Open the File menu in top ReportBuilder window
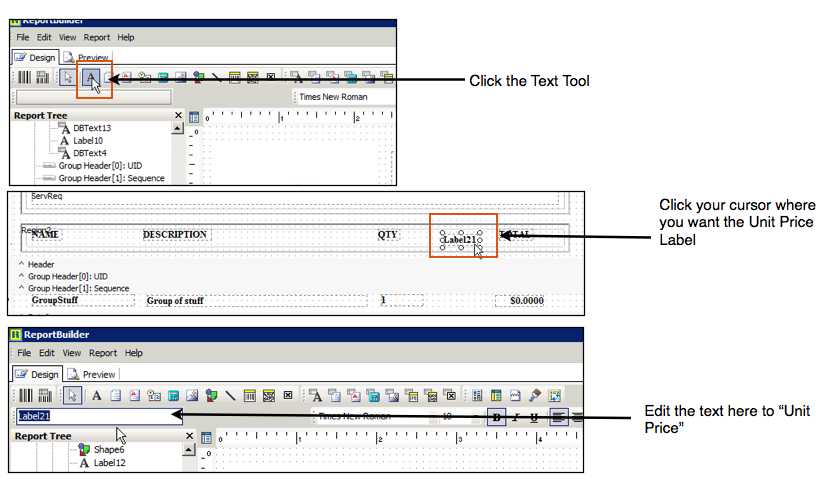This screenshot has height=491, width=837. tap(23, 37)
